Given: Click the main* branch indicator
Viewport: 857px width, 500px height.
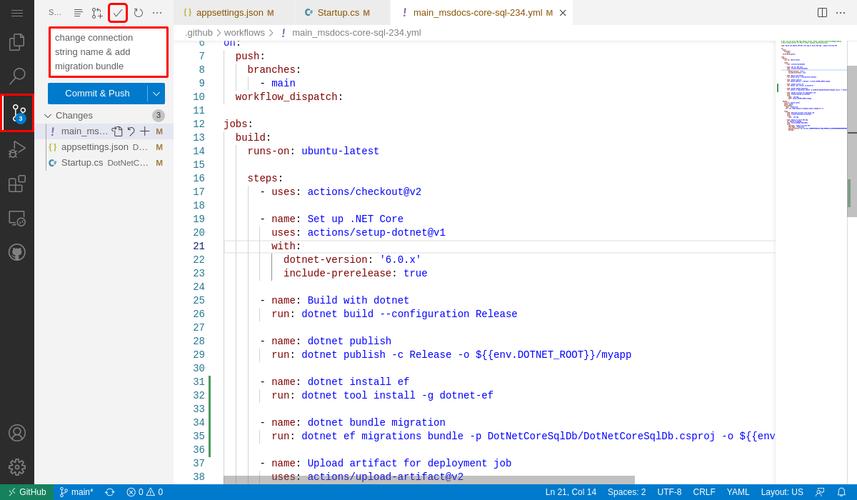Looking at the screenshot, I should (x=77, y=492).
